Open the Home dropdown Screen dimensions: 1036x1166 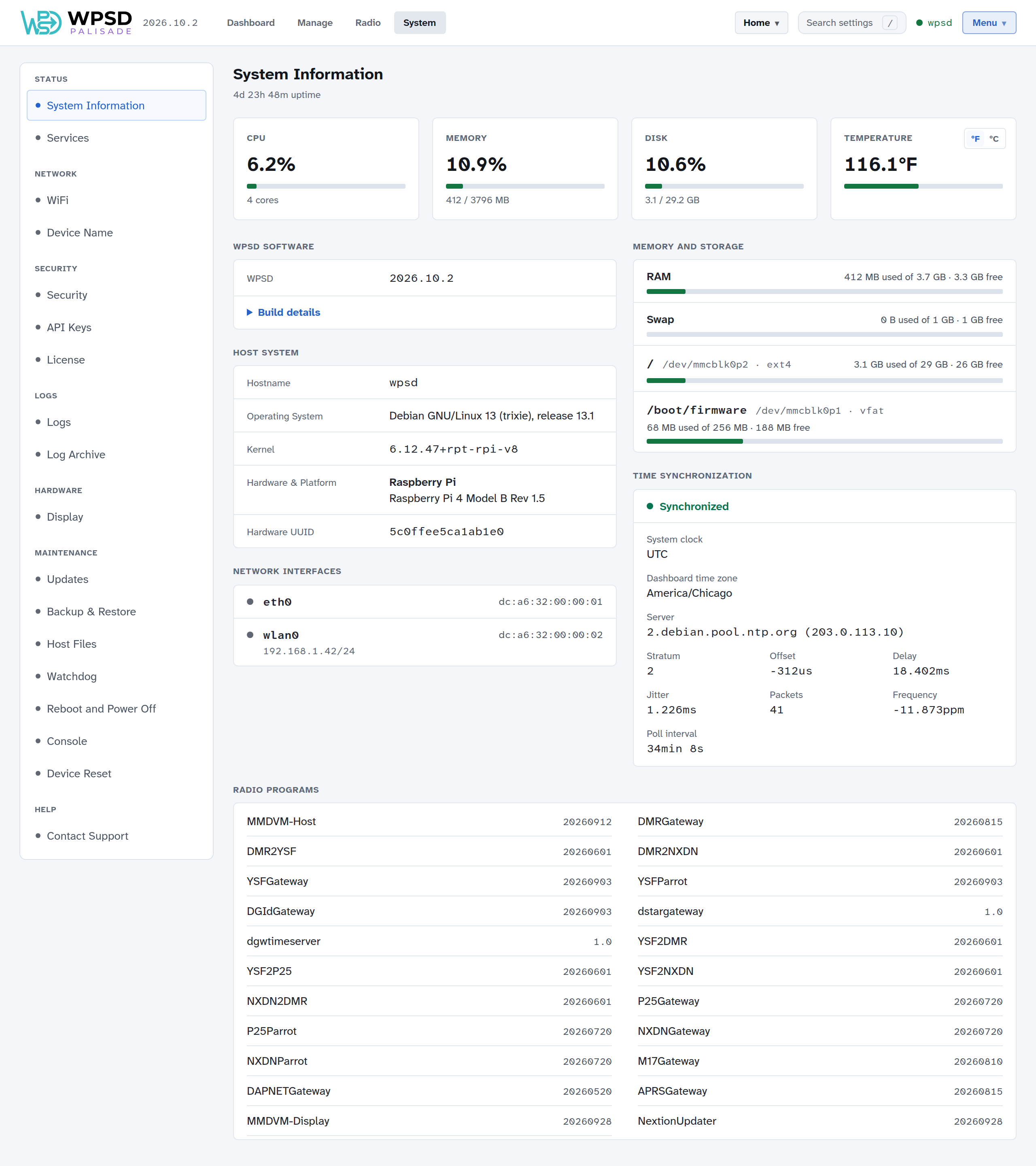(x=761, y=23)
